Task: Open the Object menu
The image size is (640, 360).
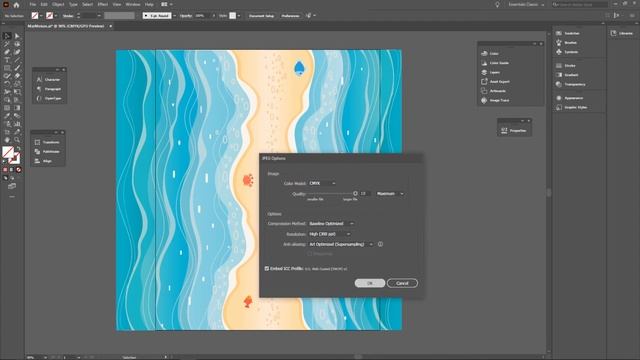Action: pos(58,4)
